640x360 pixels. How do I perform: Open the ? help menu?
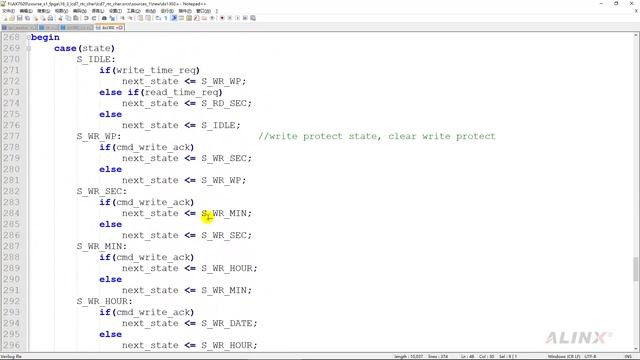click(x=216, y=11)
